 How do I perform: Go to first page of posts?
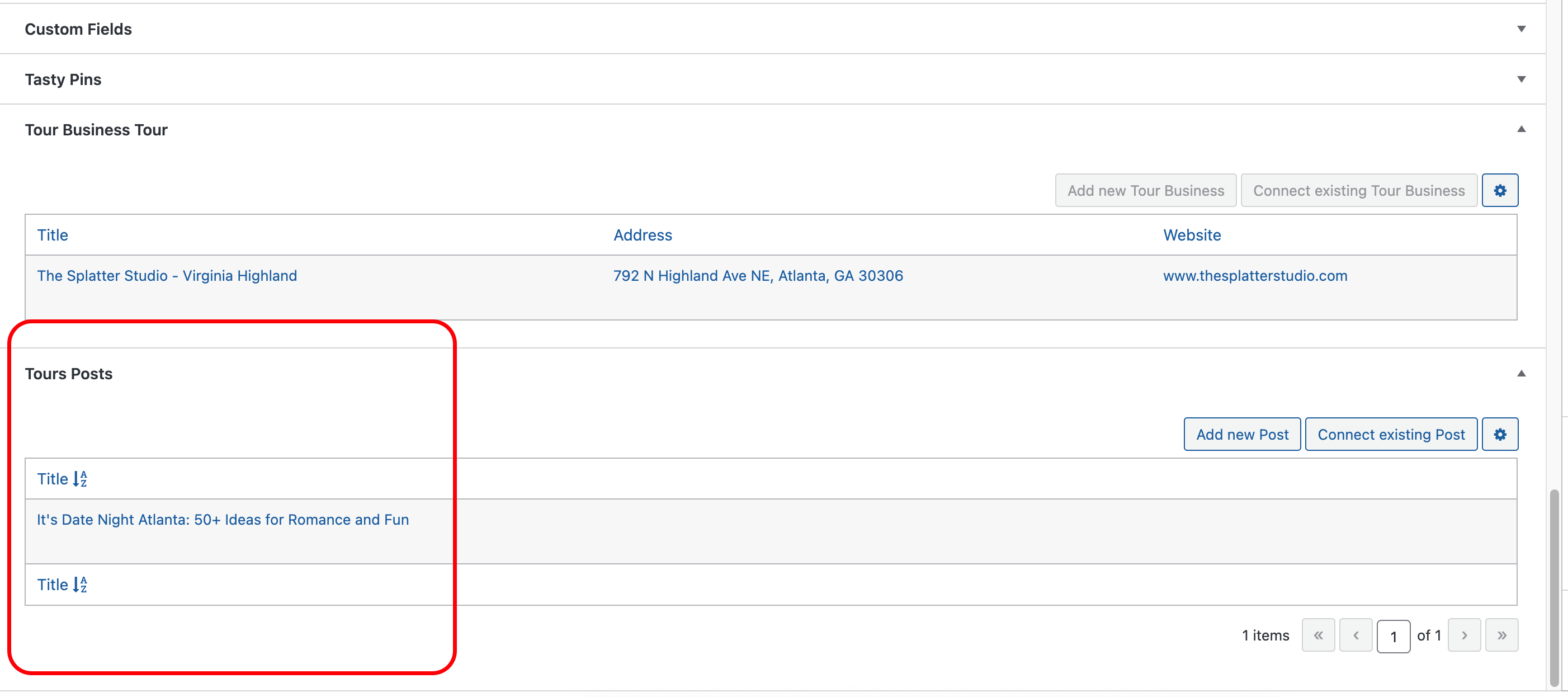point(1318,635)
